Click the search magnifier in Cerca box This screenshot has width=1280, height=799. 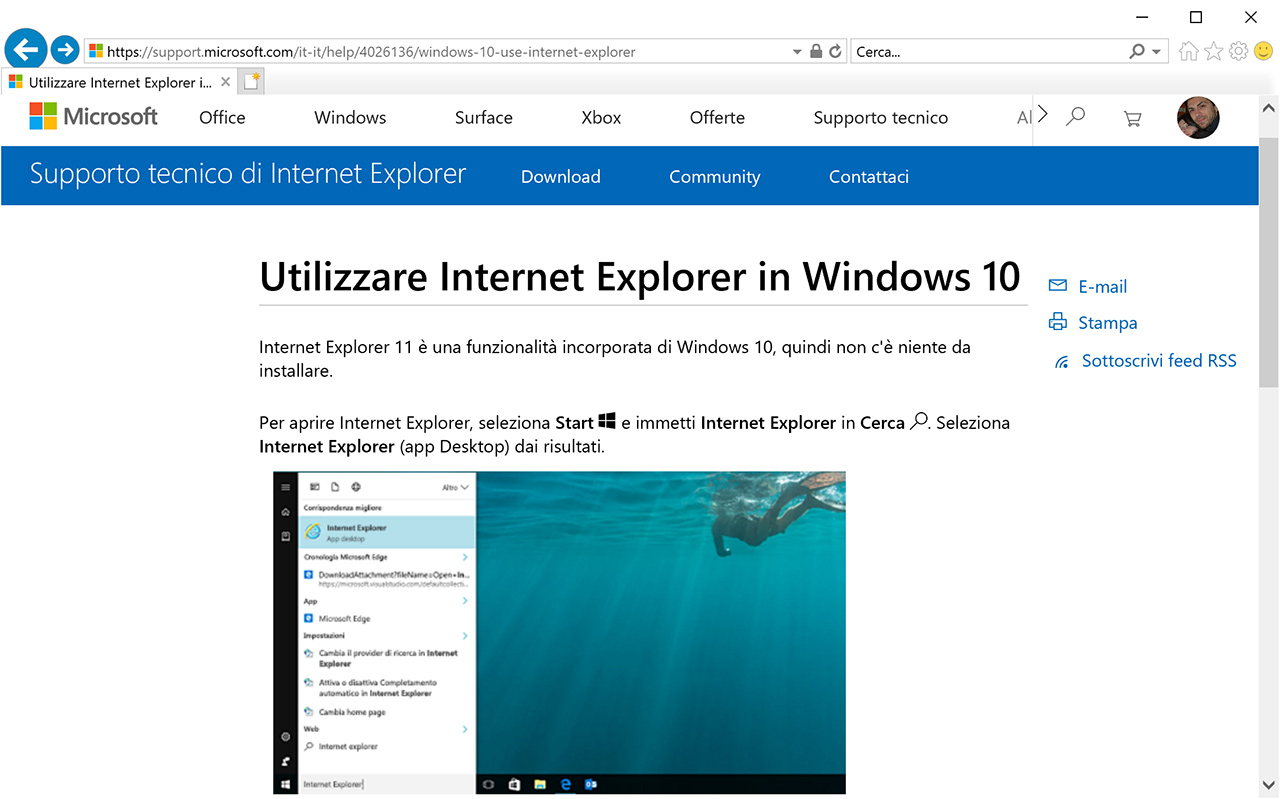point(1137,51)
